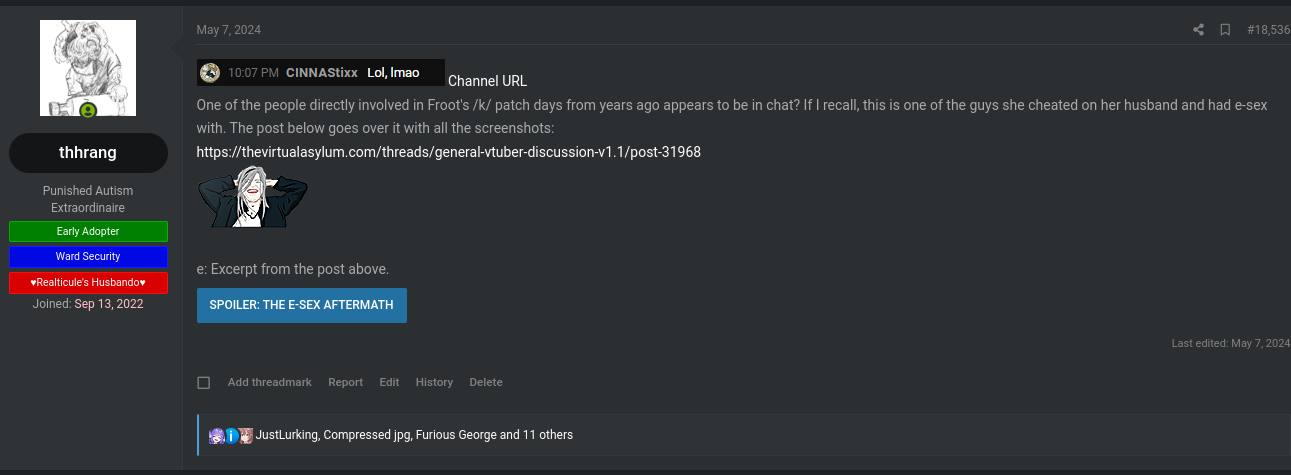The width and height of the screenshot is (1291, 475).
Task: Delete this post
Action: (x=486, y=382)
